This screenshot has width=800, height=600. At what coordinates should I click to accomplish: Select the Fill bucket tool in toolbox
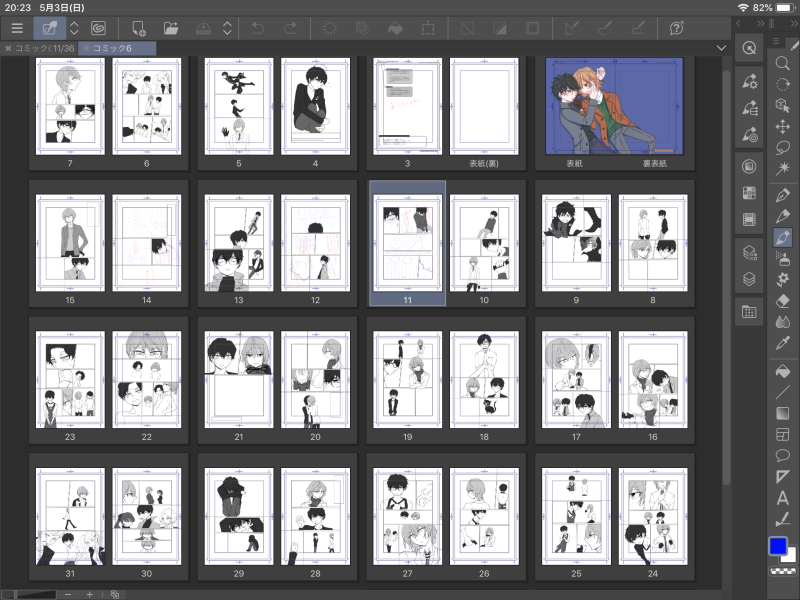(x=782, y=371)
